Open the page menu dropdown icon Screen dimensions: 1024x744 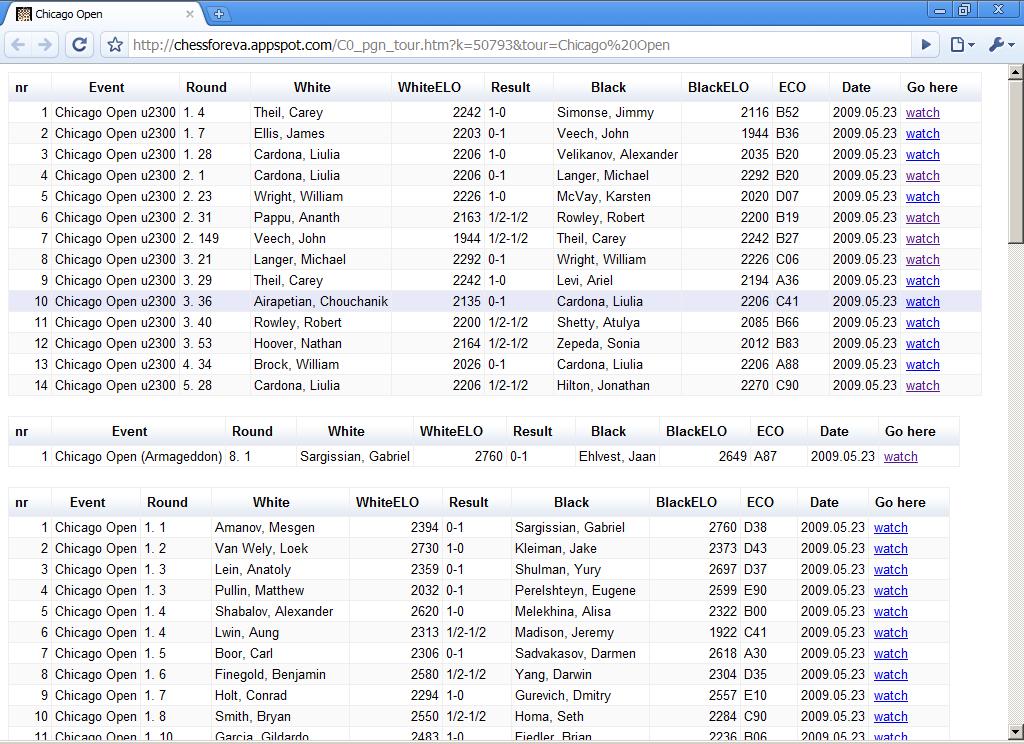(x=962, y=45)
